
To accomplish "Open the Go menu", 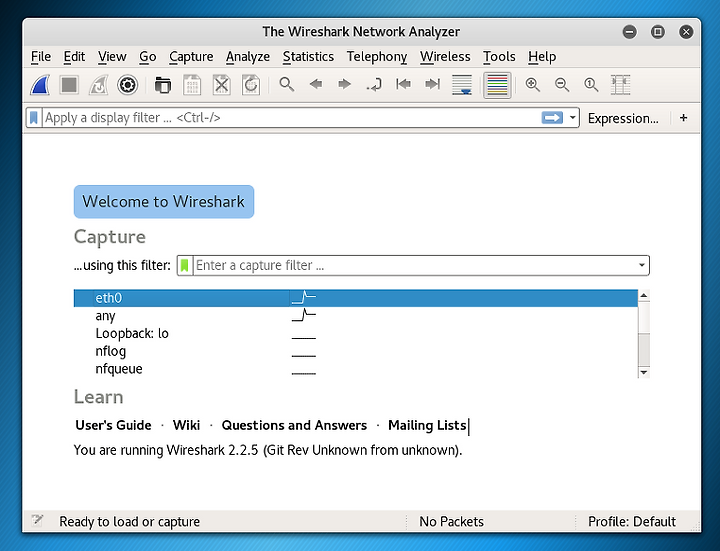I will [148, 56].
